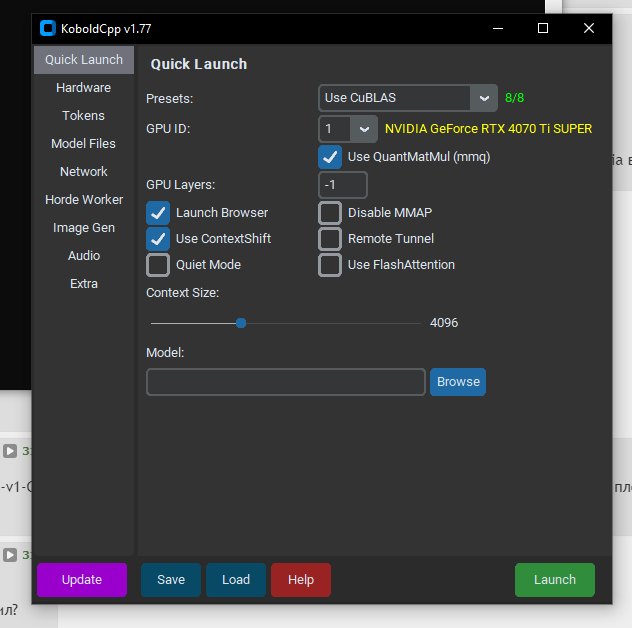Click the KoboldCpp app icon in title bar
This screenshot has width=632, height=628.
48,29
